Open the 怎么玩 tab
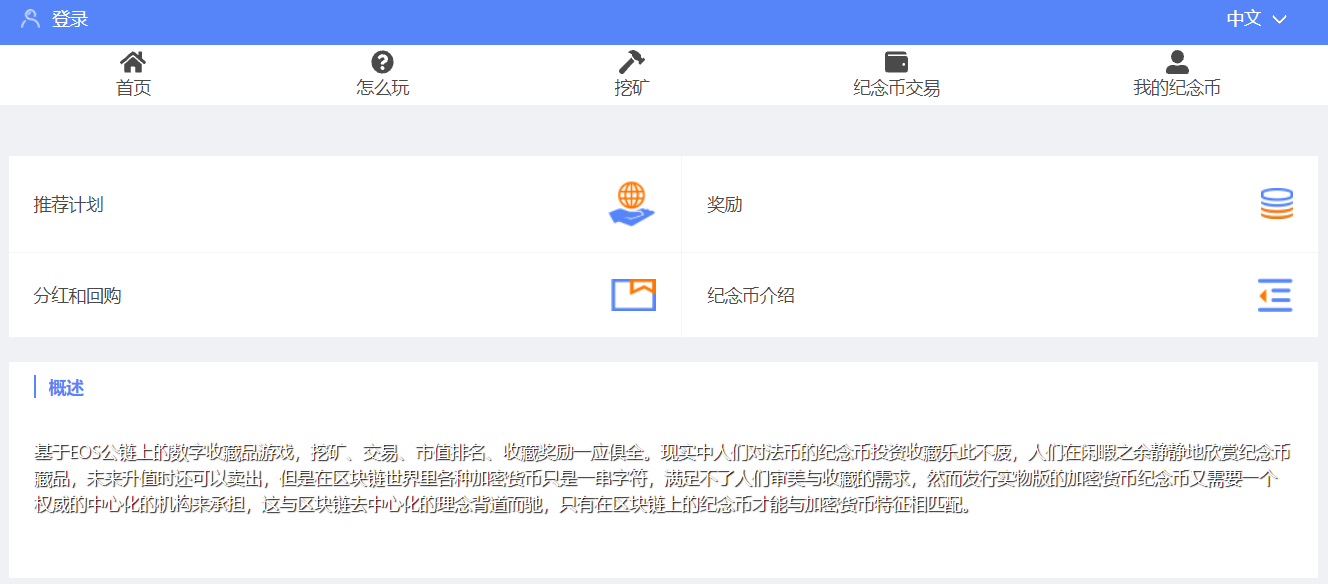Viewport: 1328px width, 584px height. click(382, 88)
